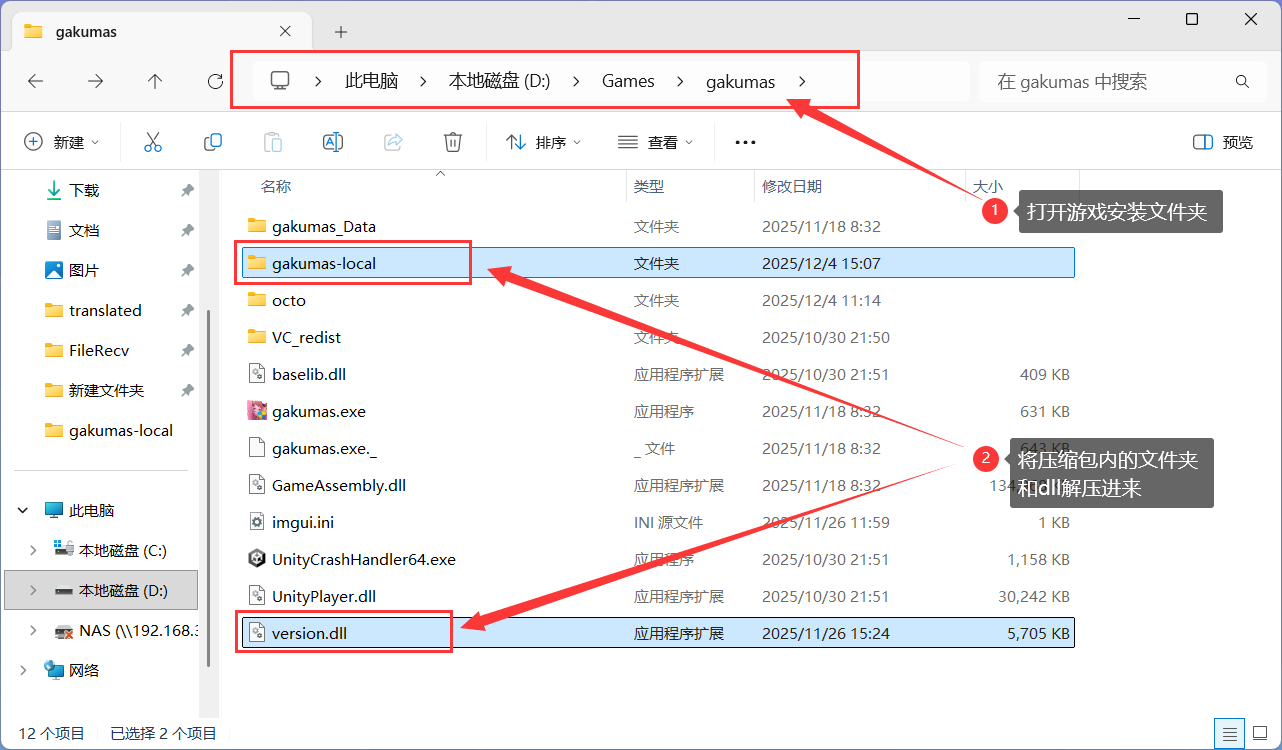Select gakumas.exe in file list
The height and width of the screenshot is (750, 1282).
pos(319,411)
